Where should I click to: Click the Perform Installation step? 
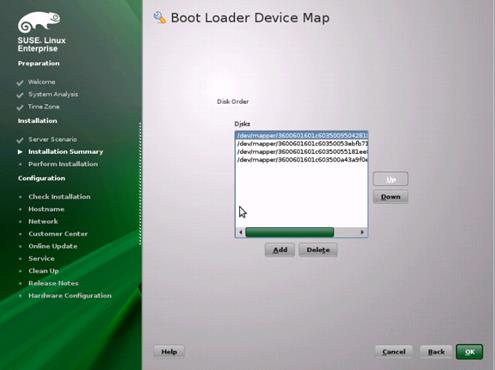[x=63, y=164]
